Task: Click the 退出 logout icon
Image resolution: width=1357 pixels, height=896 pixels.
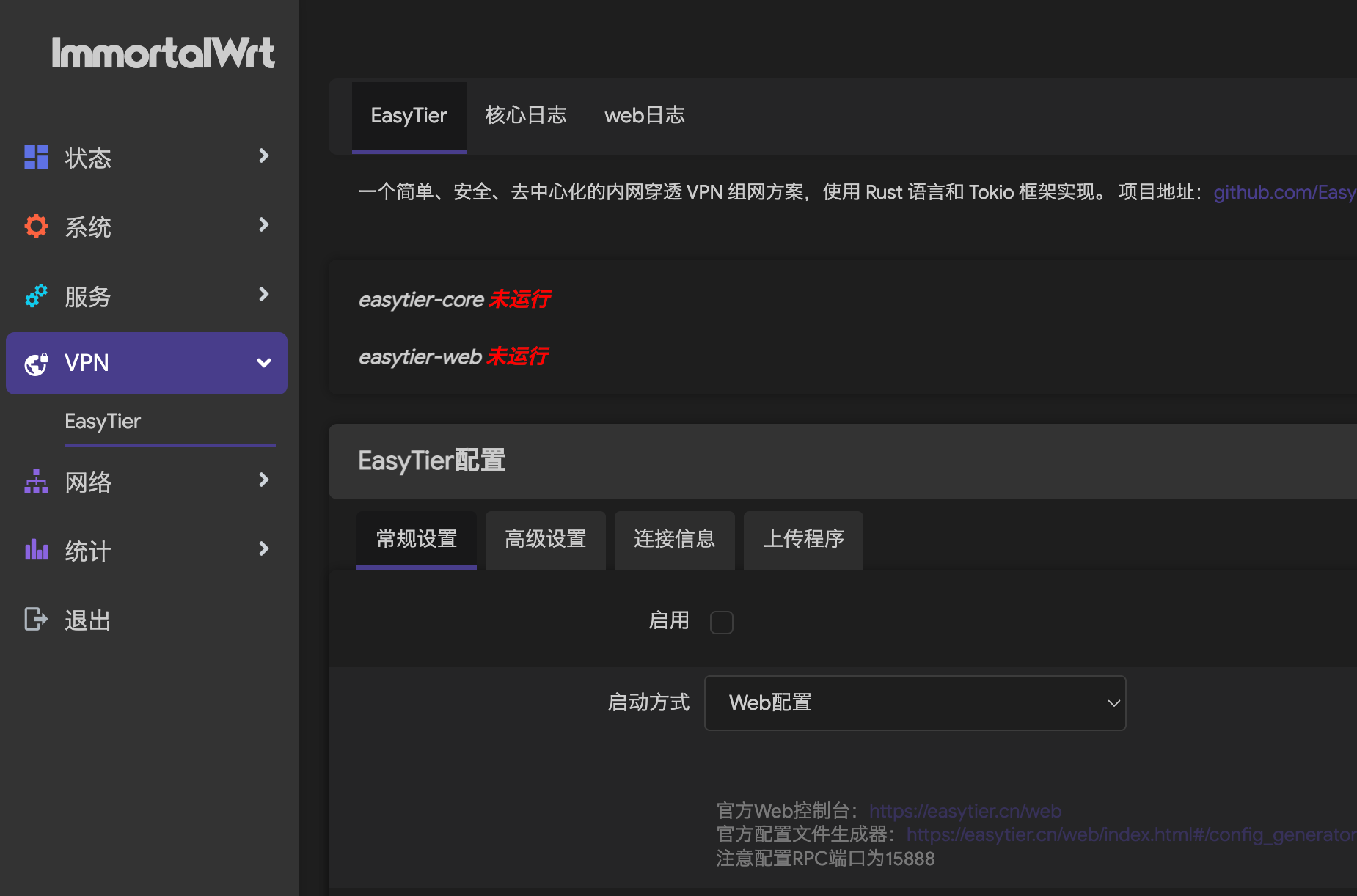Action: coord(35,619)
